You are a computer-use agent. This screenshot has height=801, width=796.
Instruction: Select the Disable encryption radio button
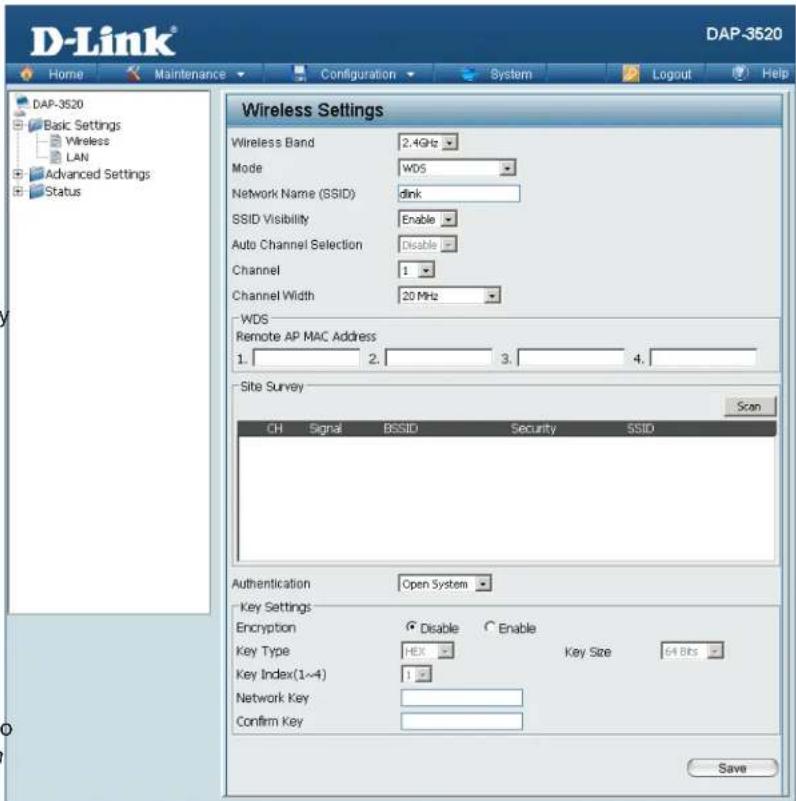coord(410,626)
